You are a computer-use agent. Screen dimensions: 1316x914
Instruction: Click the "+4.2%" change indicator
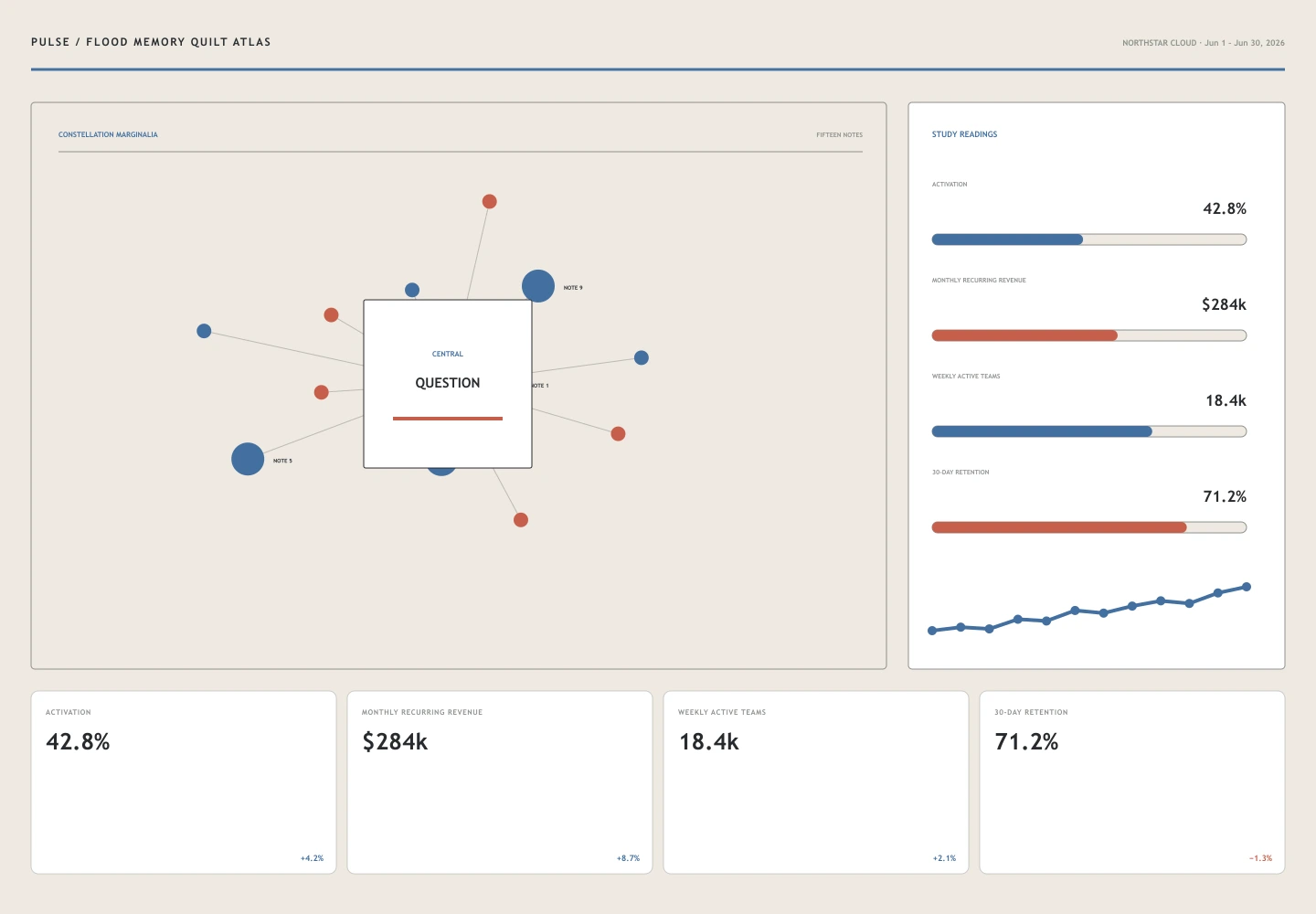point(312,858)
